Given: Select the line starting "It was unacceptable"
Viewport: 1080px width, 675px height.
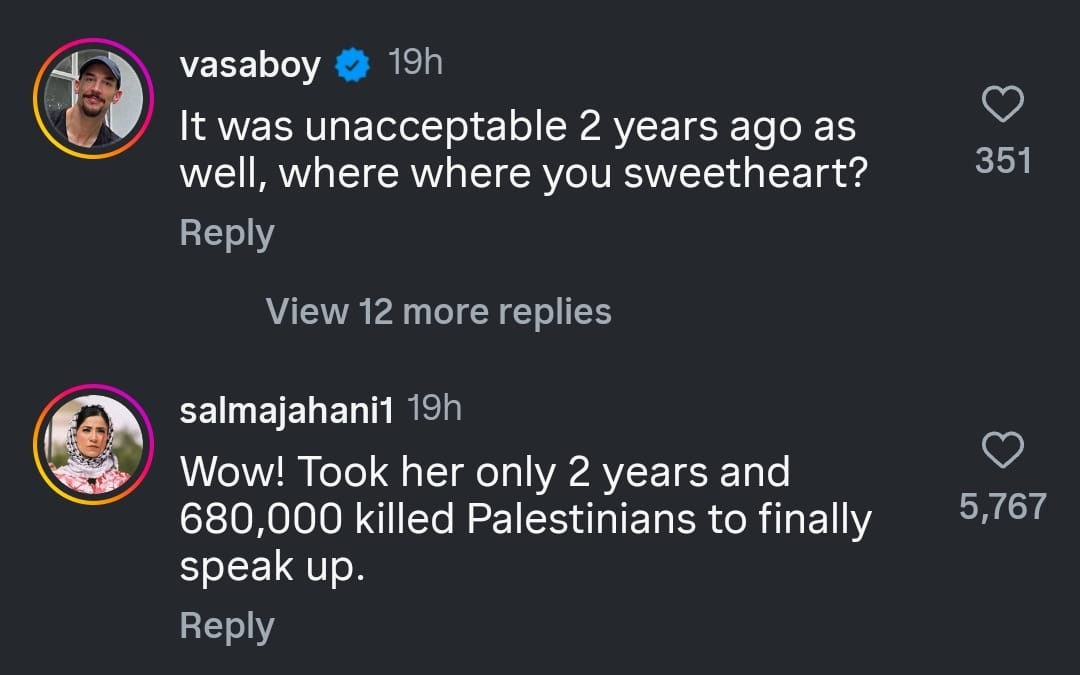Looking at the screenshot, I should [516, 127].
